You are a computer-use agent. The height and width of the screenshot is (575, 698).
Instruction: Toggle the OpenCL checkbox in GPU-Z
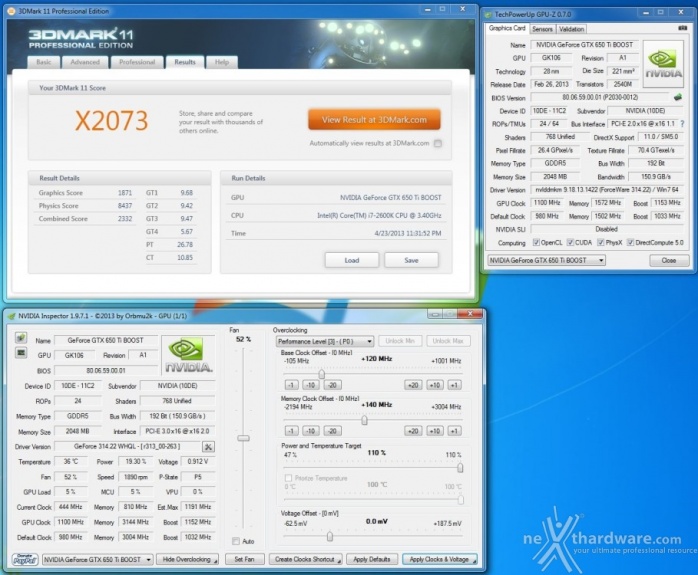(536, 243)
